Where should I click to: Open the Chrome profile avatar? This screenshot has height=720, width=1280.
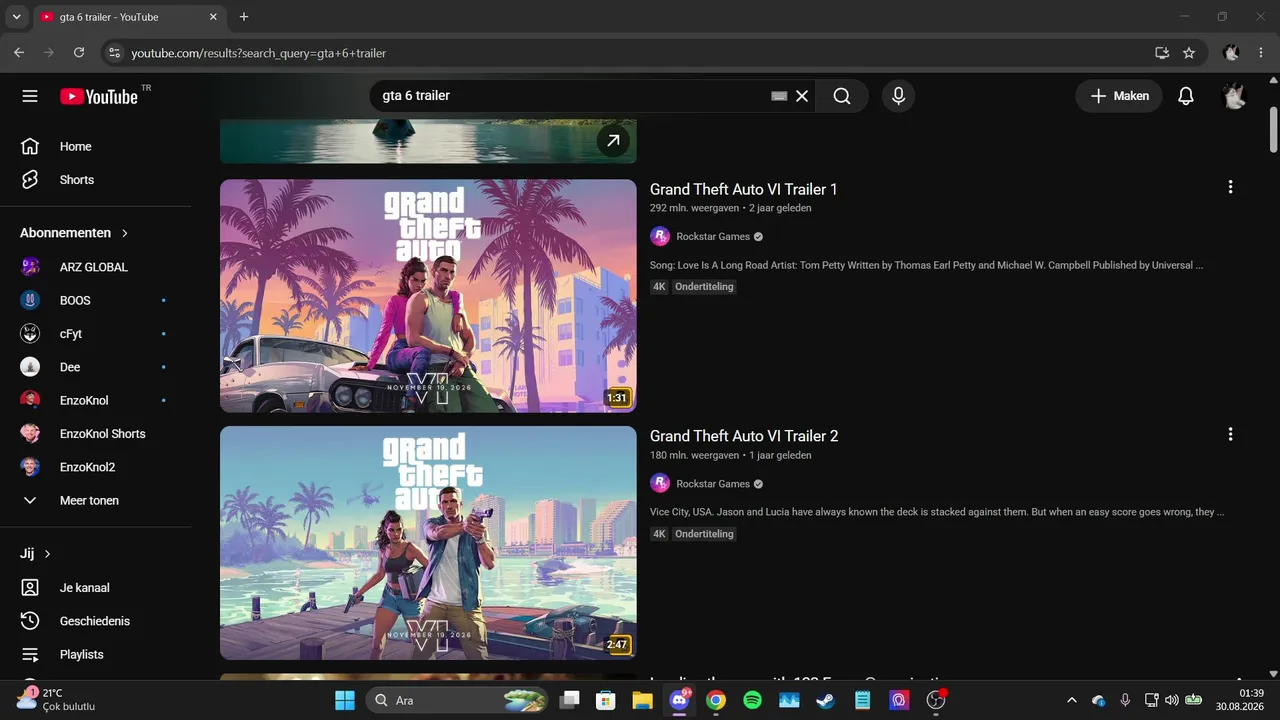tap(1231, 53)
